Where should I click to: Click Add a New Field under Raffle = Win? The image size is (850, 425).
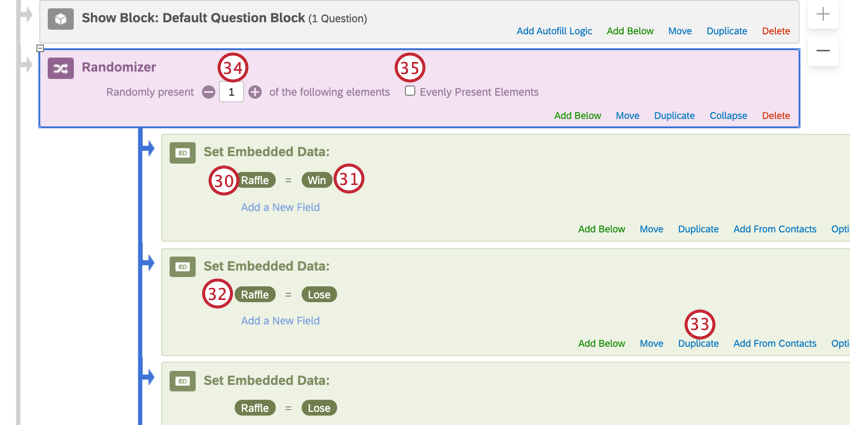[280, 208]
